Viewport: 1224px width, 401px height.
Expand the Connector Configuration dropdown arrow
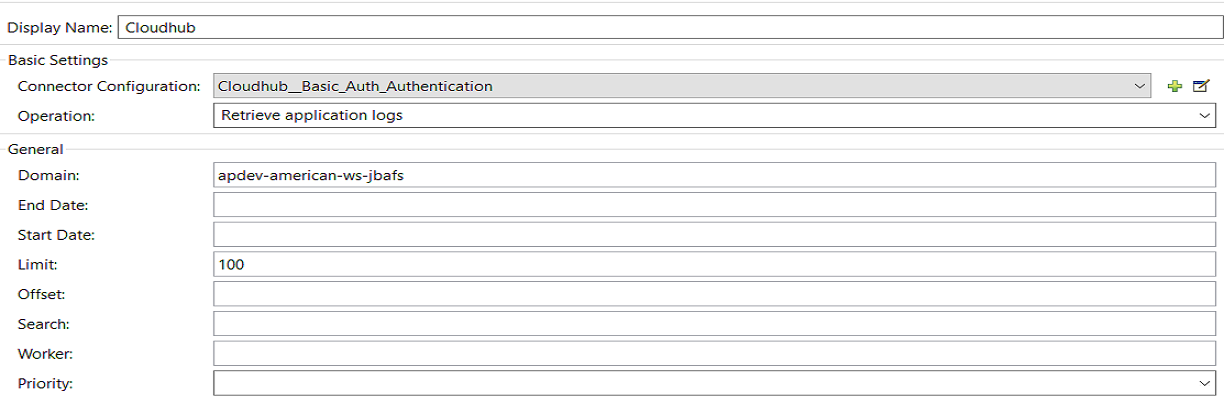pos(1140,86)
